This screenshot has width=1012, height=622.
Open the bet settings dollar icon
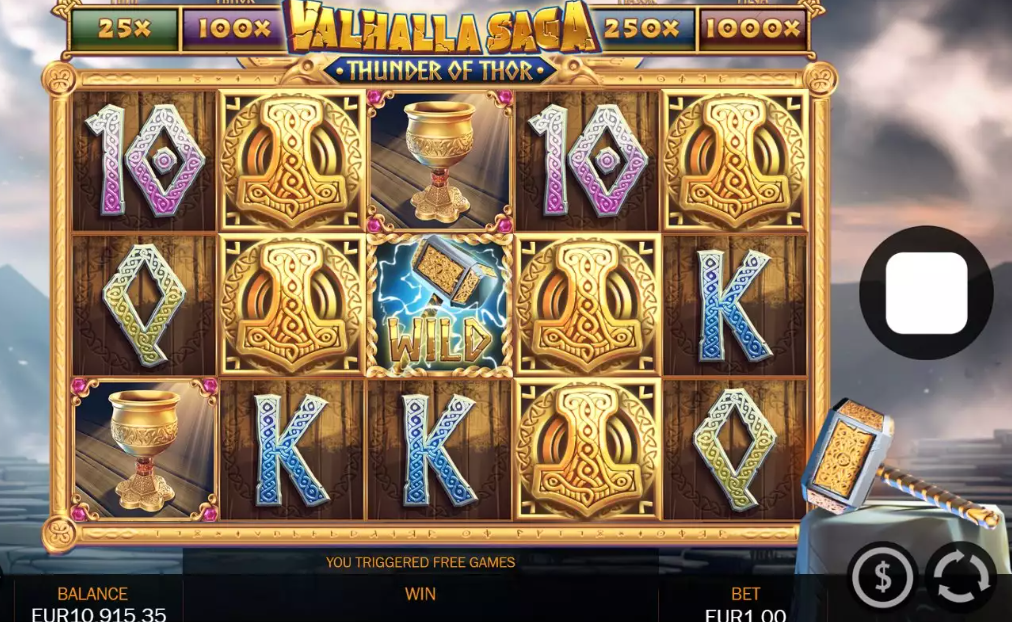(x=882, y=576)
